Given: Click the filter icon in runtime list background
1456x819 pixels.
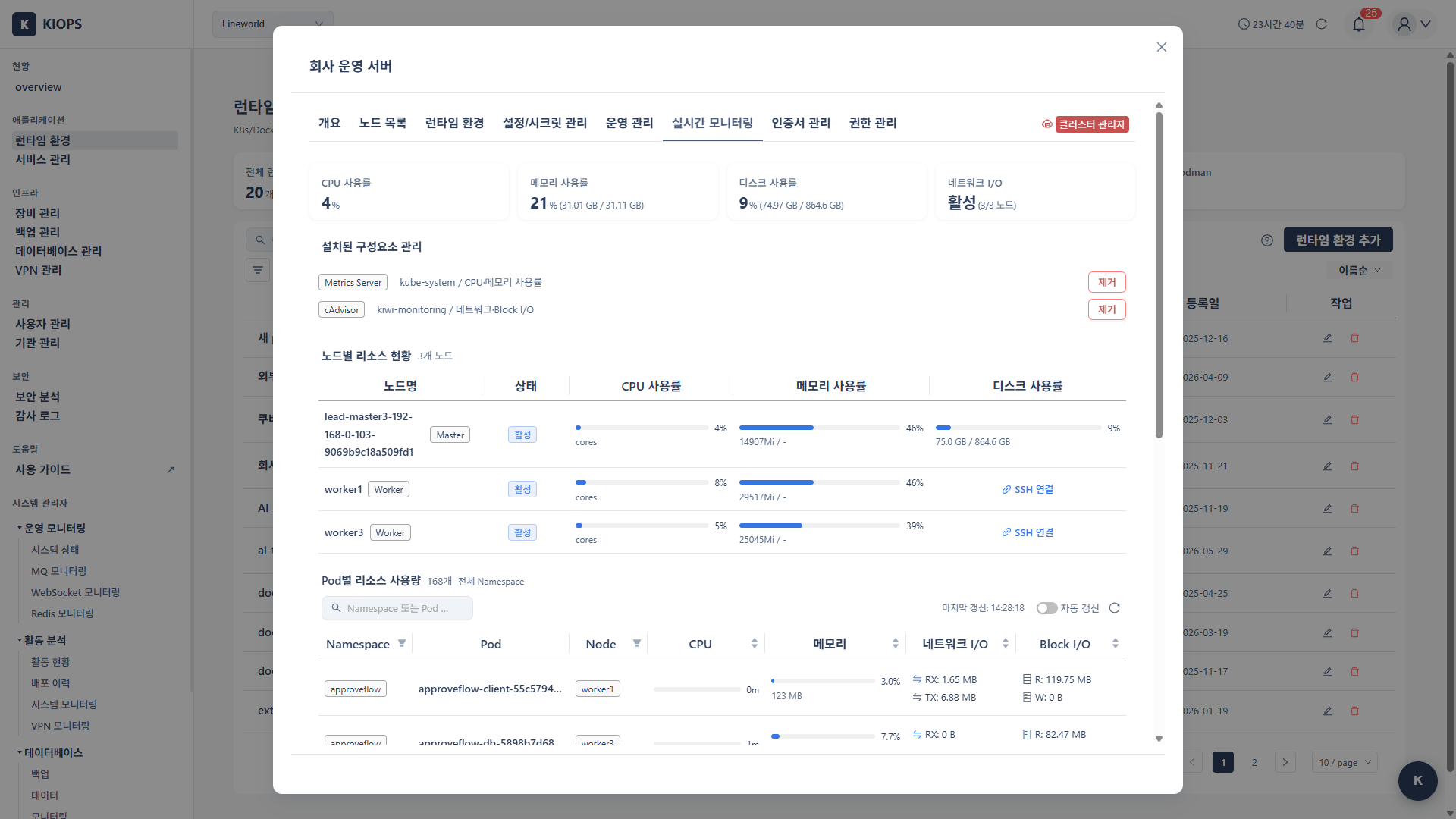Looking at the screenshot, I should pos(258,270).
